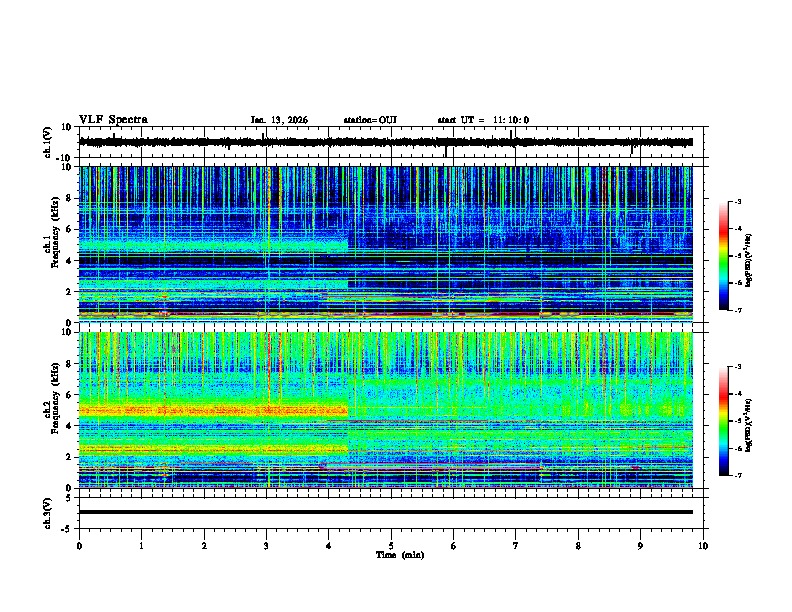The width and height of the screenshot is (792, 612).
Task: Click the ch.2 spectrogram panel
Action: click(x=386, y=410)
